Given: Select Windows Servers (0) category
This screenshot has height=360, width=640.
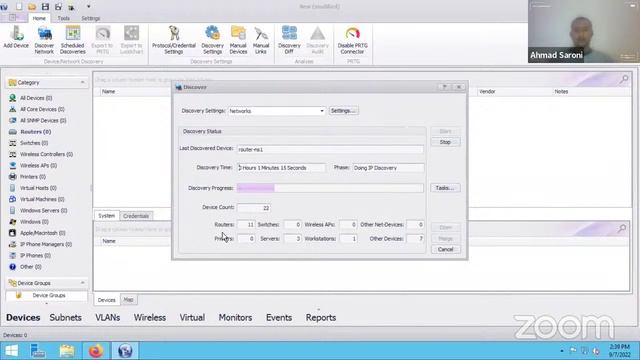Looking at the screenshot, I should tap(43, 211).
